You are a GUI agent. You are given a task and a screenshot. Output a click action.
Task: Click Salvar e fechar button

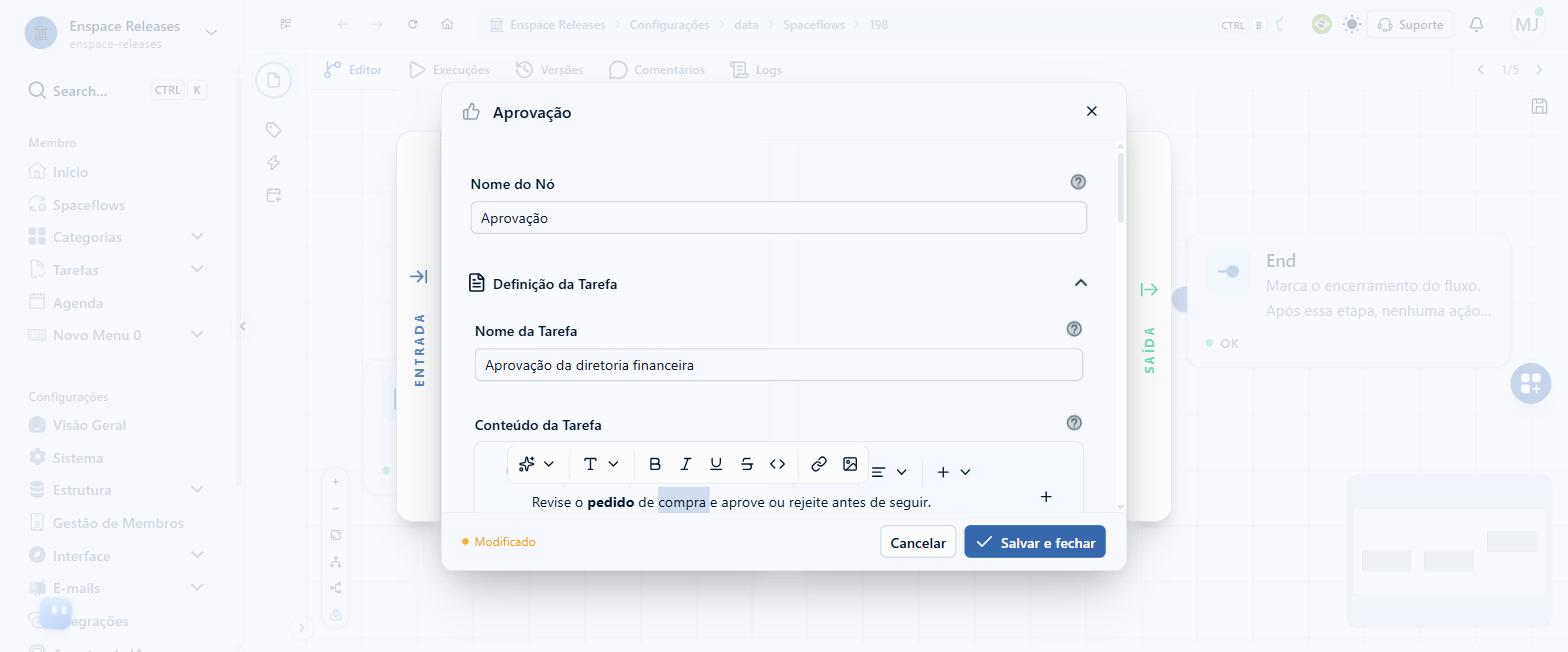click(1035, 542)
